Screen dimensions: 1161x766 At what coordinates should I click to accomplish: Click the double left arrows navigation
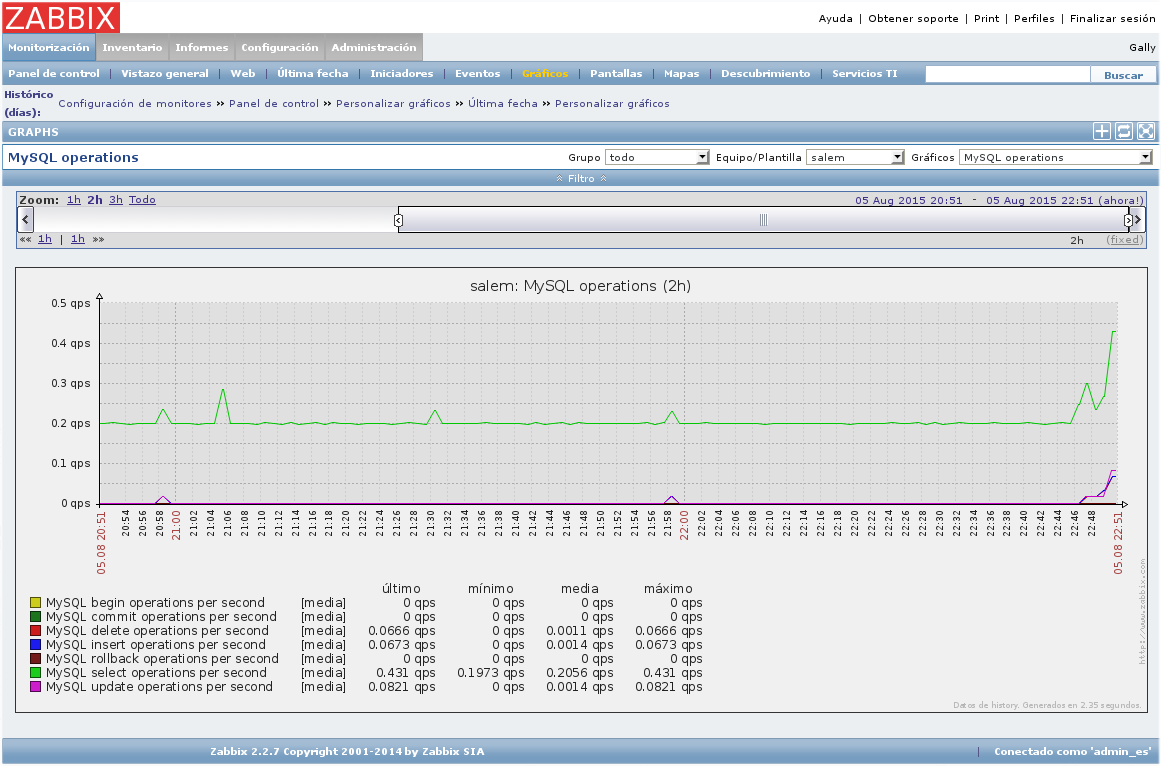(26, 239)
